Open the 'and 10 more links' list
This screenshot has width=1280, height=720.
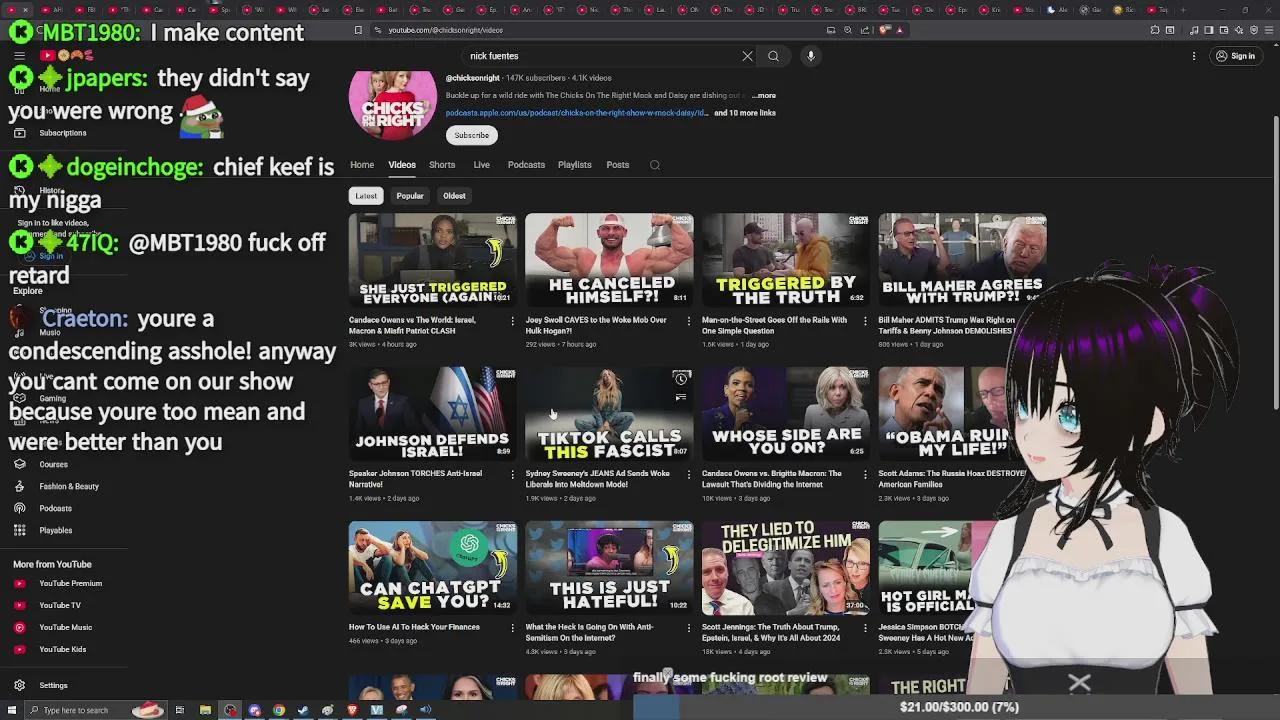[745, 113]
